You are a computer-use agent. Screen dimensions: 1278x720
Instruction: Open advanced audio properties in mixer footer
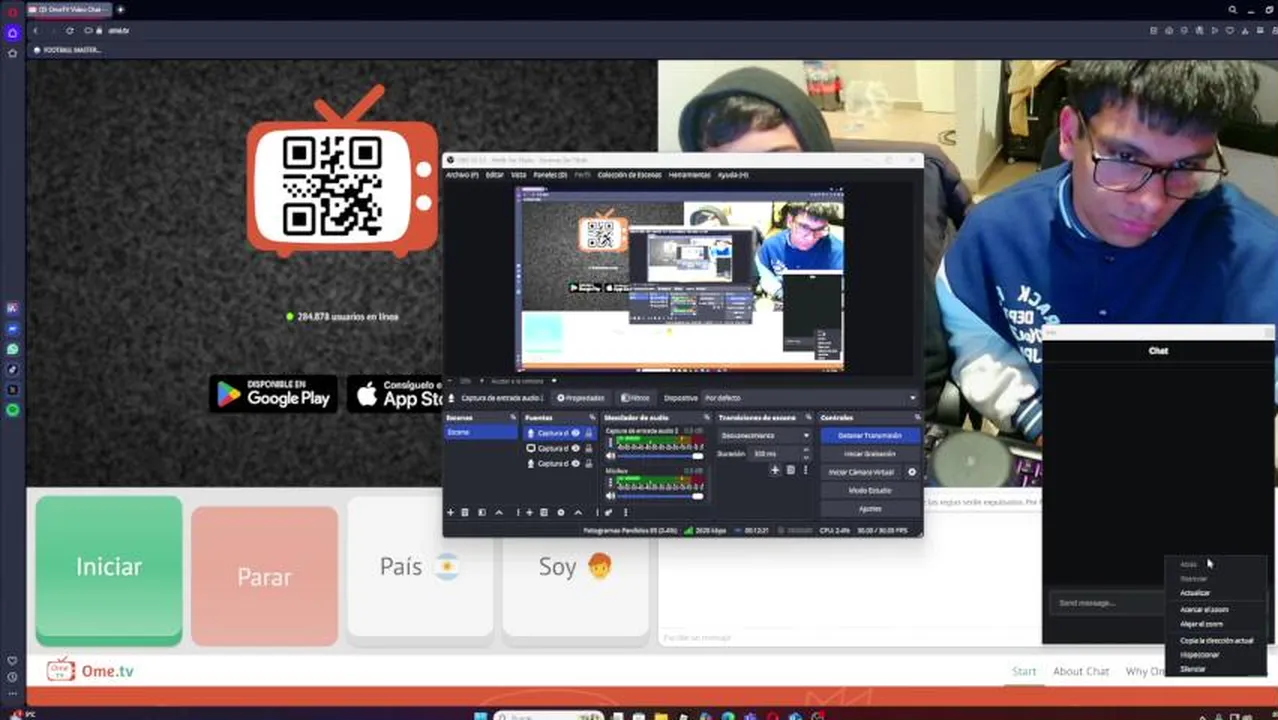608,512
